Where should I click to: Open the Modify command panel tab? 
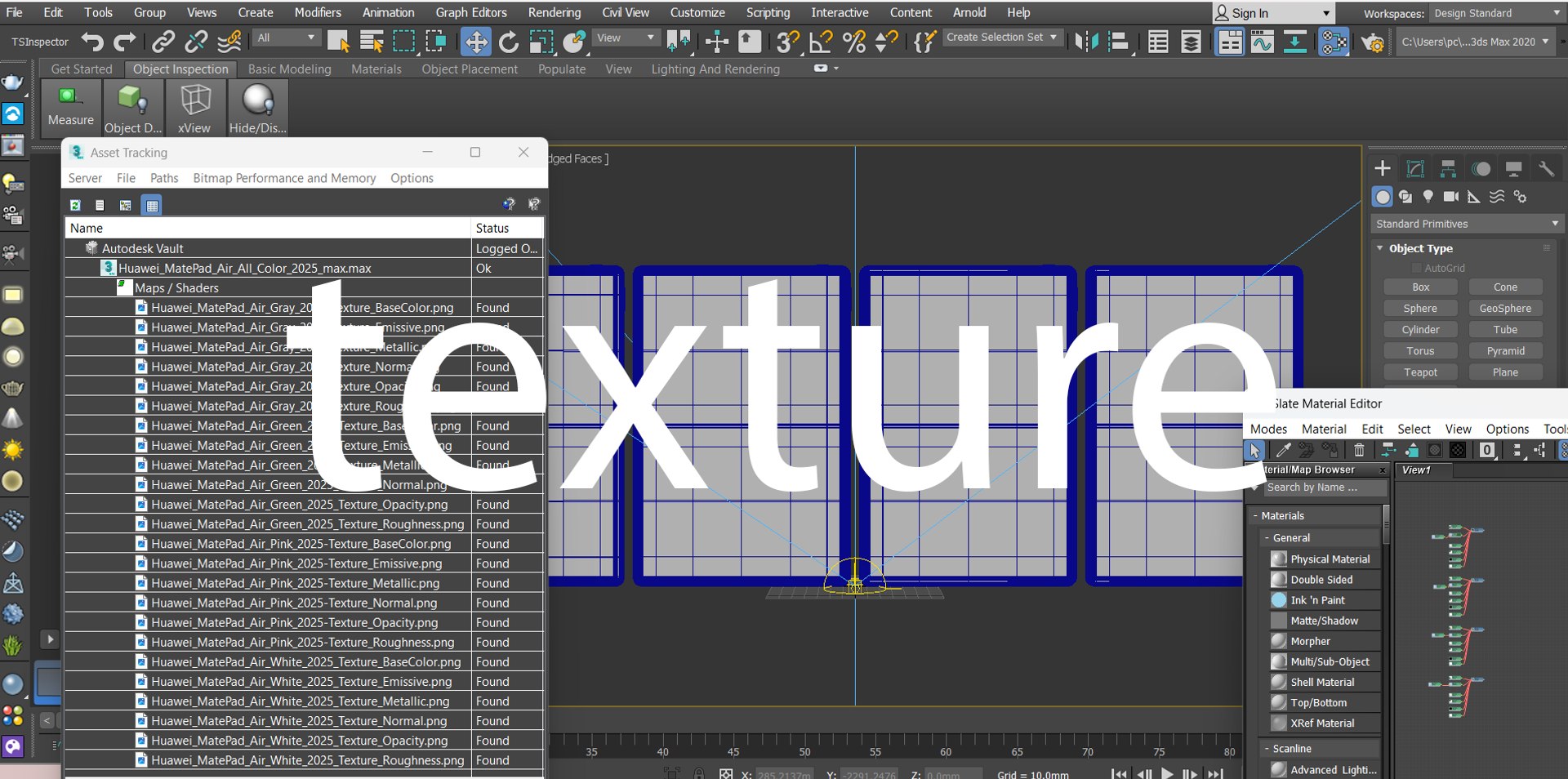1415,168
